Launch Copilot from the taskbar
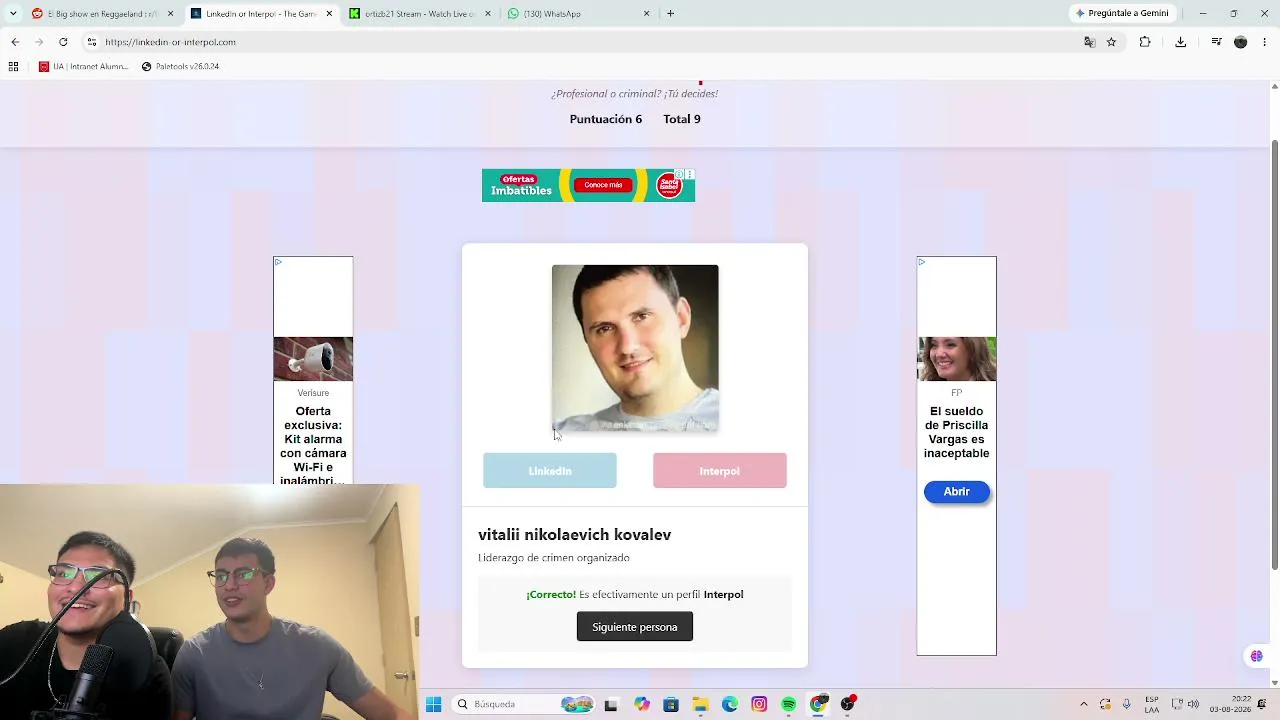1280x720 pixels. point(642,704)
